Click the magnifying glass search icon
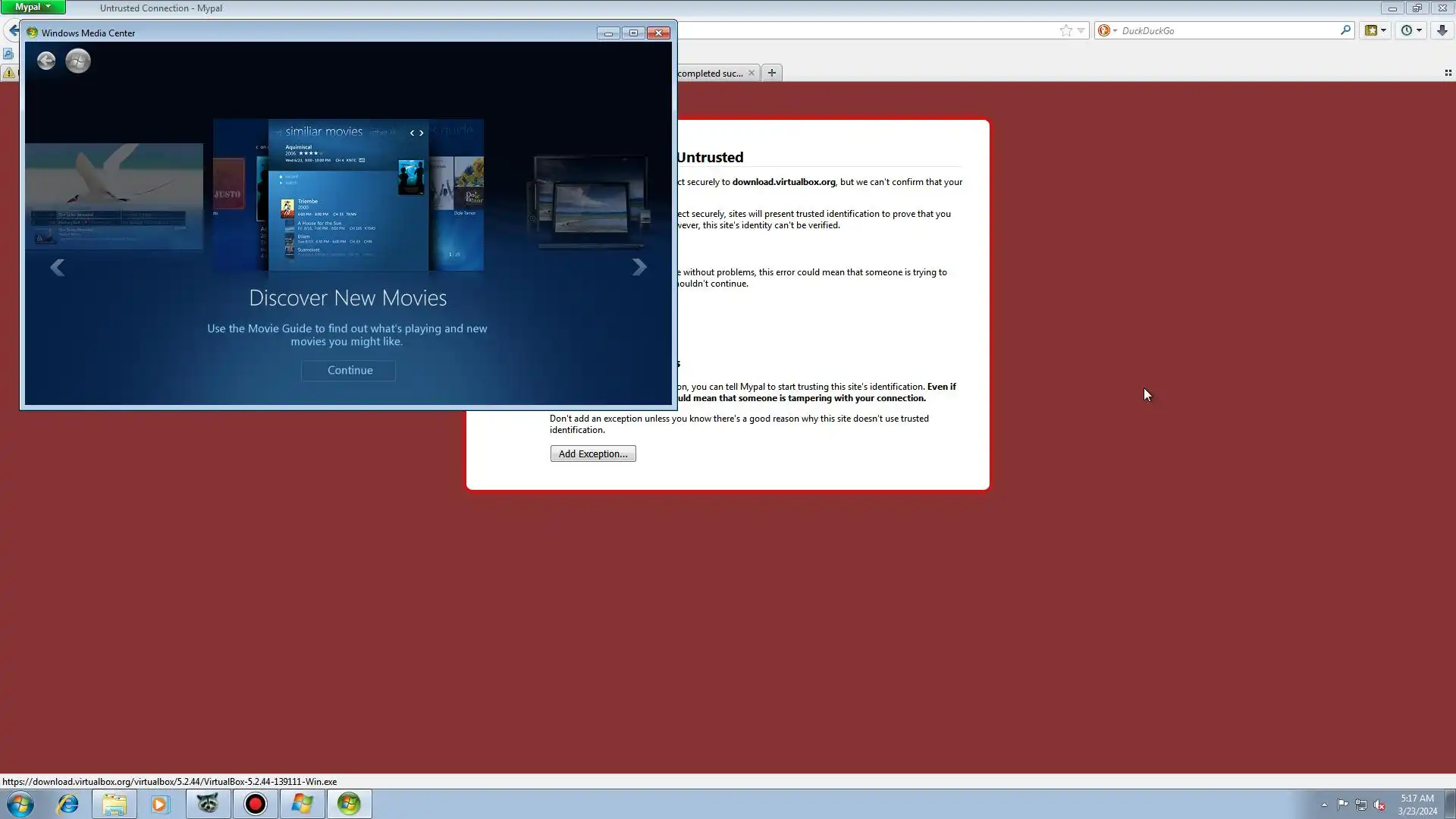This screenshot has height=819, width=1456. coord(1345,30)
